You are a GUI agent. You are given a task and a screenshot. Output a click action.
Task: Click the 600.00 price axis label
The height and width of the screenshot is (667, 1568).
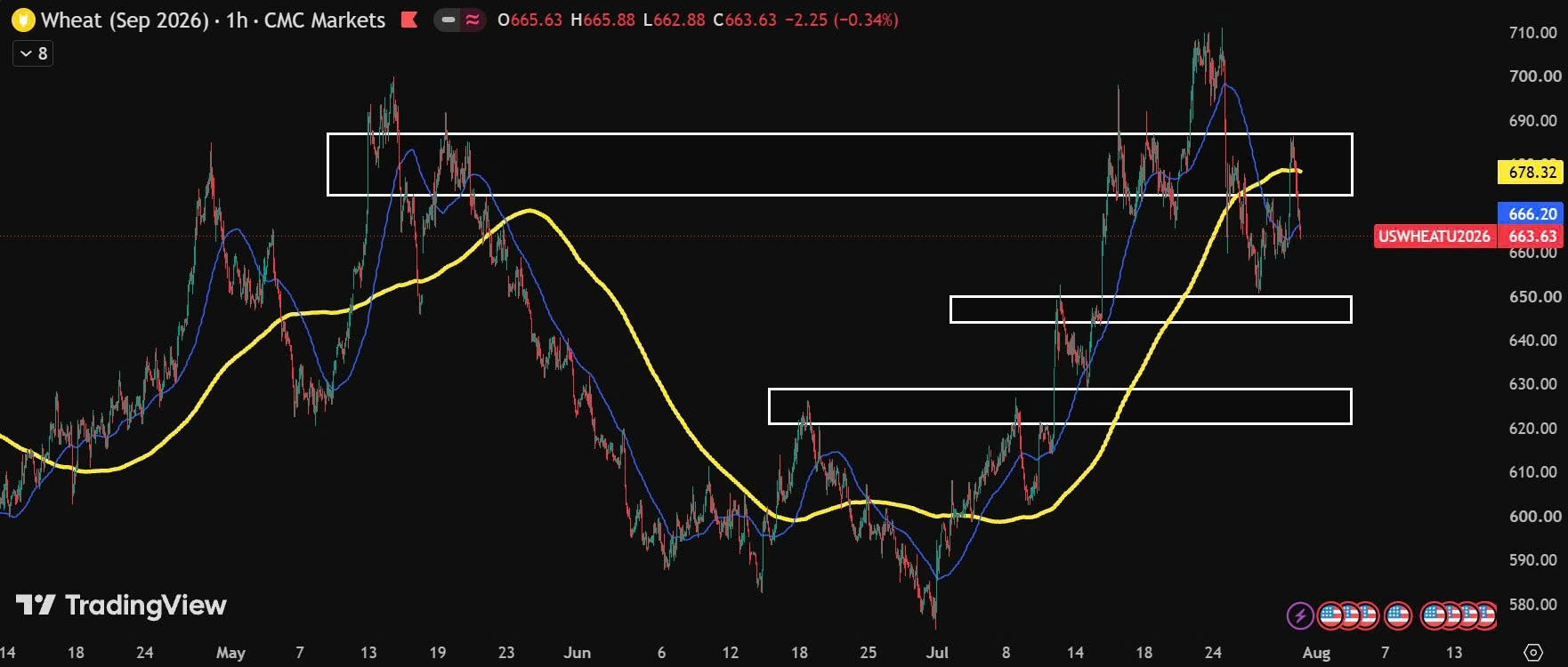[1533, 517]
